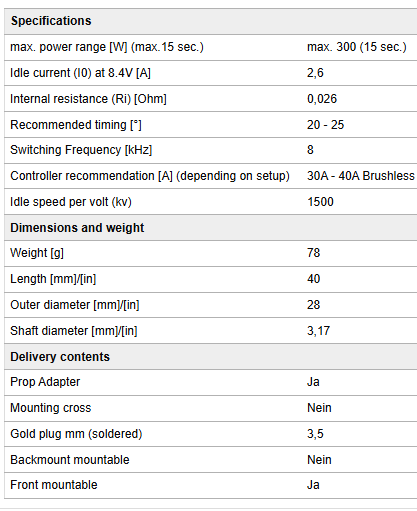The width and height of the screenshot is (417, 511).
Task: Click the Specifications section header
Action: (51, 21)
